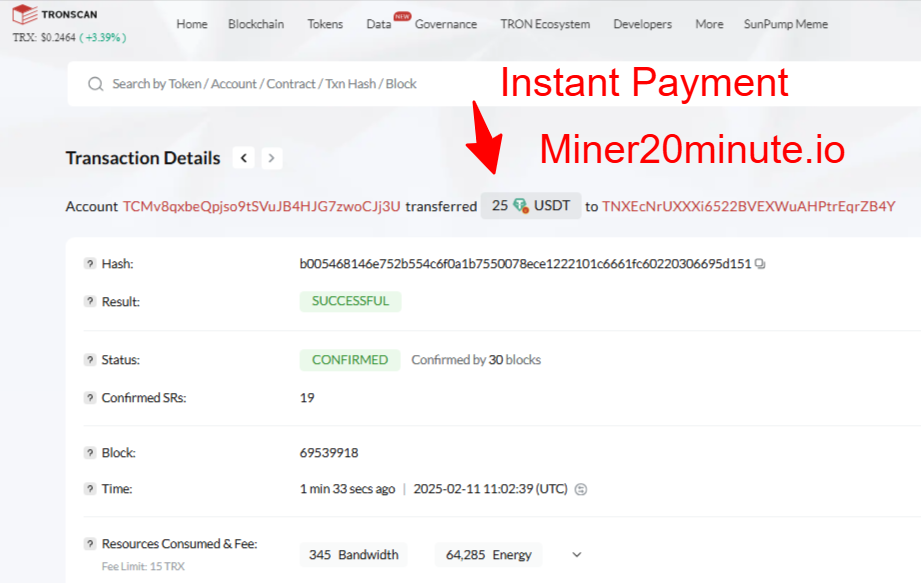This screenshot has width=921, height=583.
Task: Click the Confirmed SRs value 19
Action: click(307, 397)
